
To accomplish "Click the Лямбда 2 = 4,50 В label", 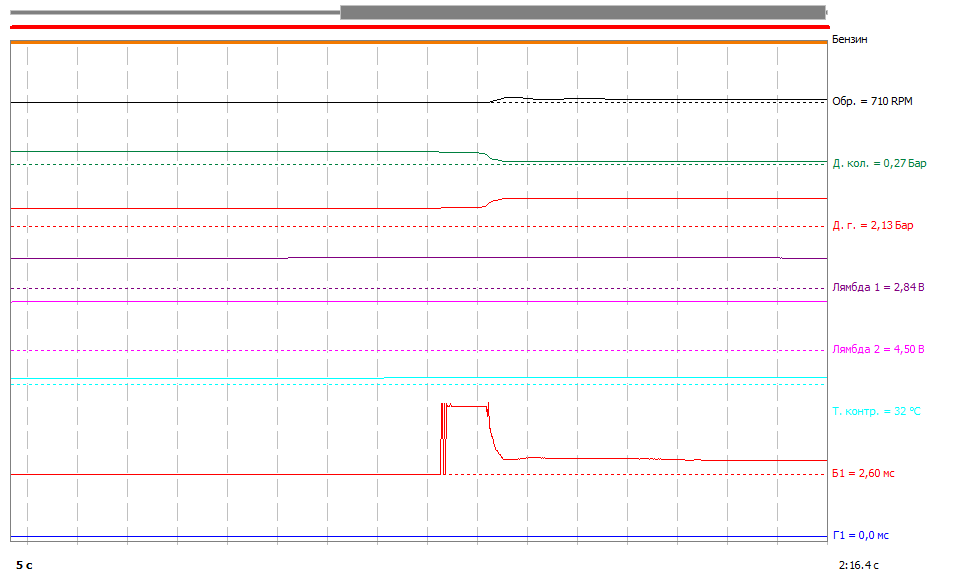I will pyautogui.click(x=878, y=350).
